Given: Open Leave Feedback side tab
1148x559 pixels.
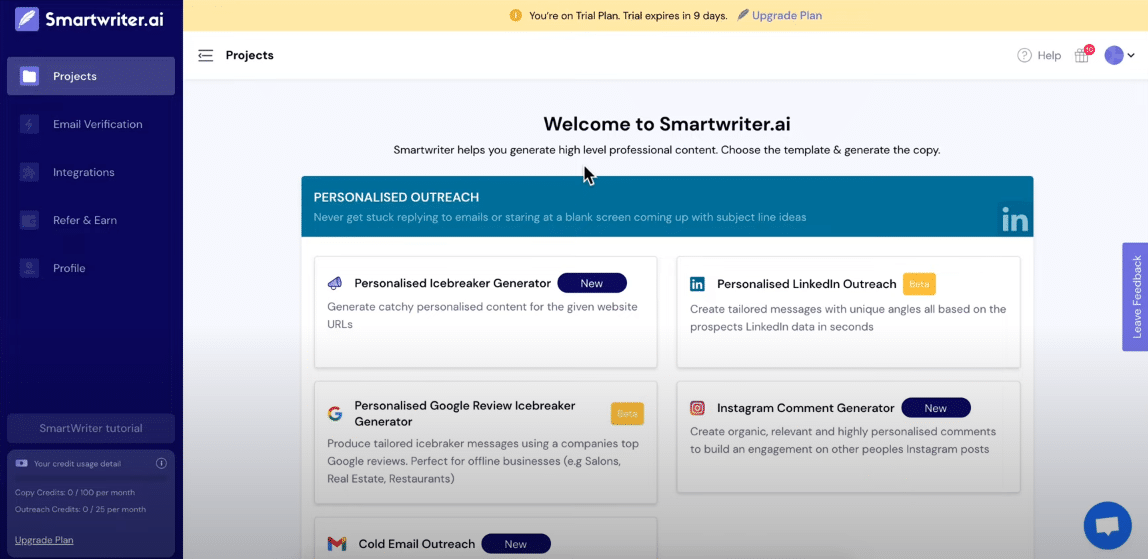Looking at the screenshot, I should (1136, 296).
